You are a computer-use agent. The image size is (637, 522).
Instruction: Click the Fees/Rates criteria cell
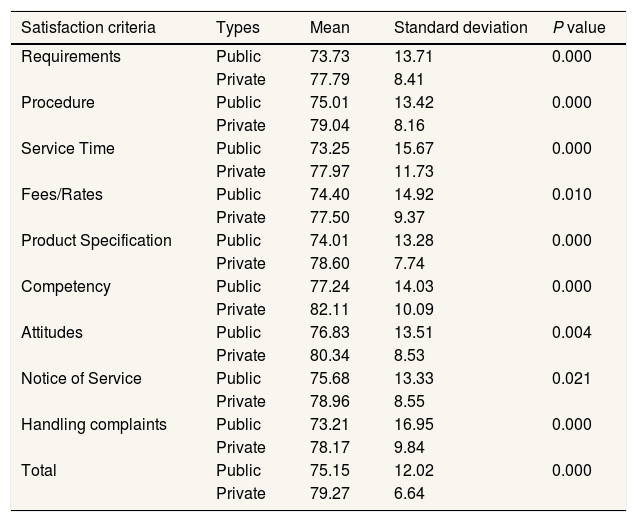coord(61,195)
